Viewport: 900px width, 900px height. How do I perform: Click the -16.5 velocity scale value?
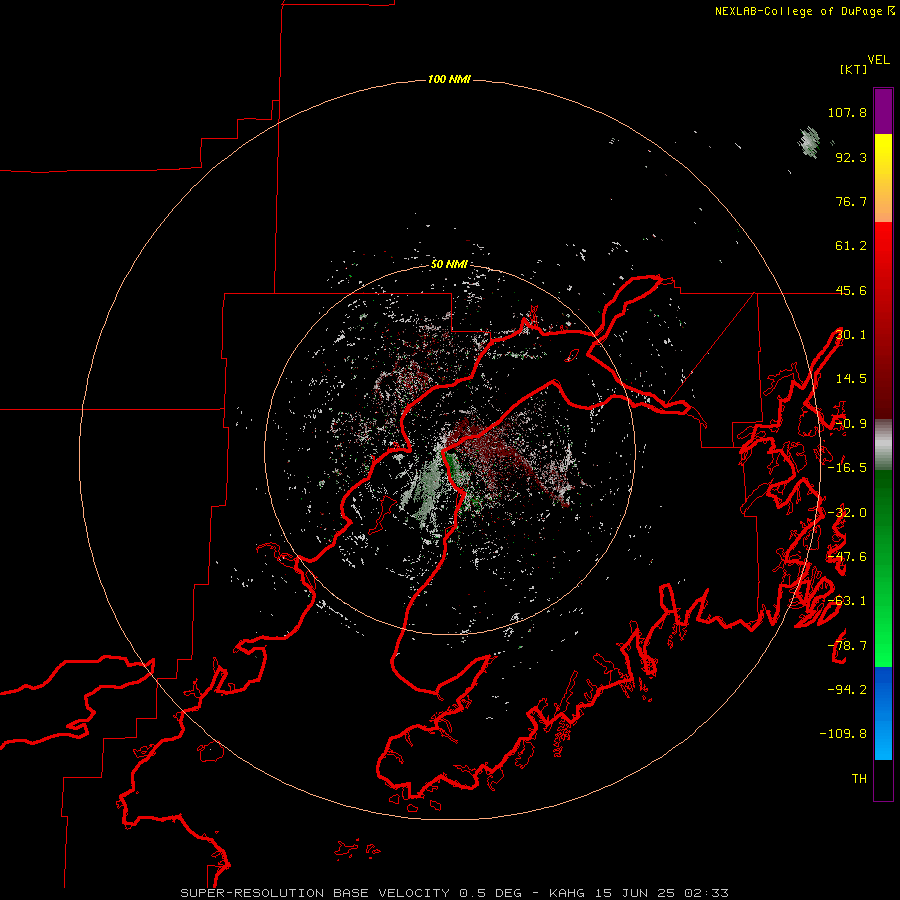point(847,468)
